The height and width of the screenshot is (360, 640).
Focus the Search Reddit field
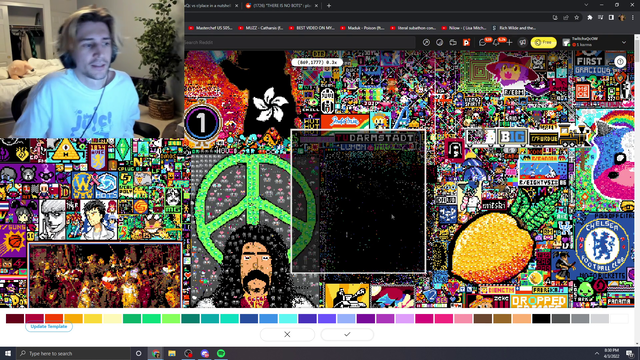[299, 42]
